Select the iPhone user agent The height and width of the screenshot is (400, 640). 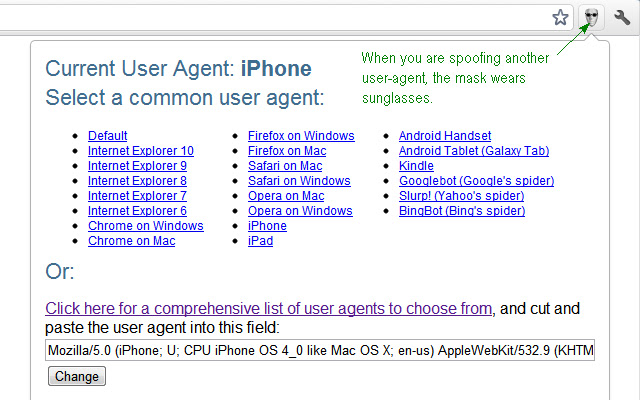tap(267, 226)
